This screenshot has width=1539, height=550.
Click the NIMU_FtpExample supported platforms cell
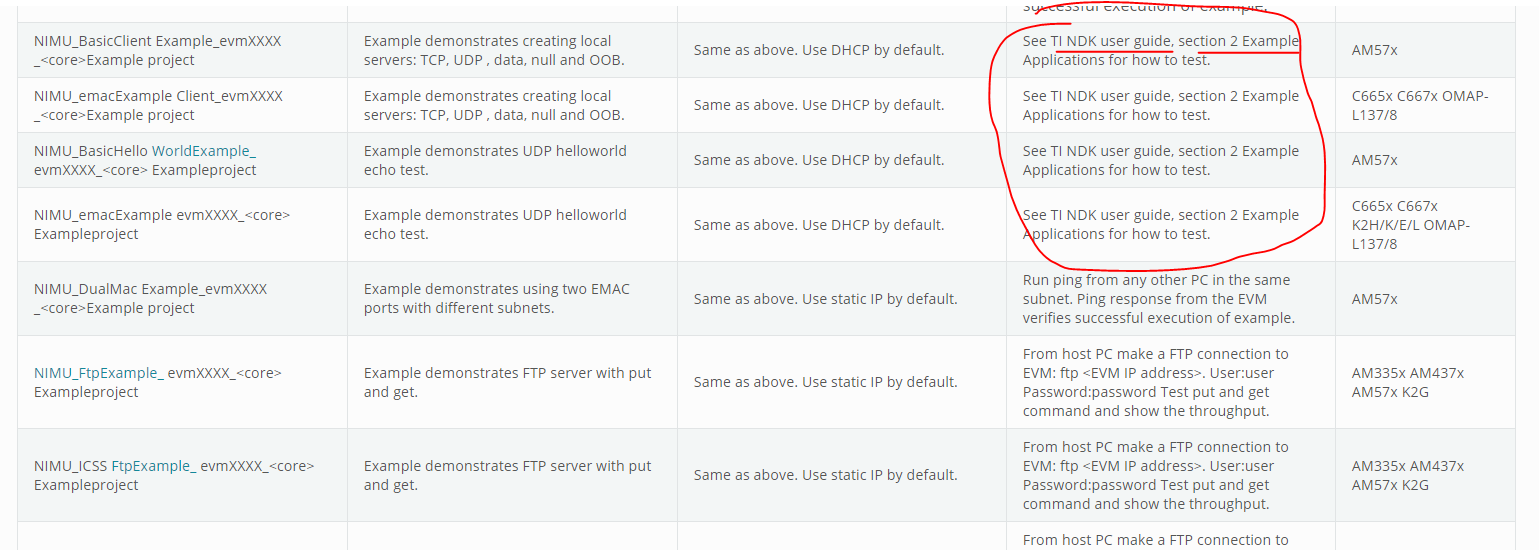click(1407, 382)
